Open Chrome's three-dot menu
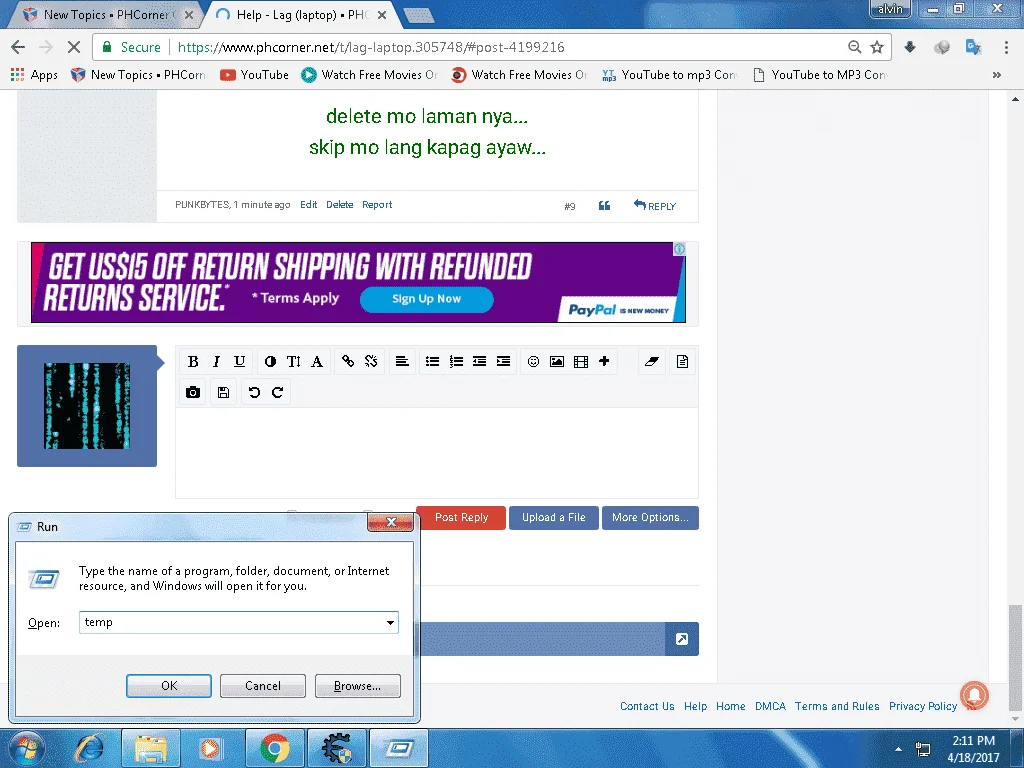Screen dimensions: 1024x768 1006,47
